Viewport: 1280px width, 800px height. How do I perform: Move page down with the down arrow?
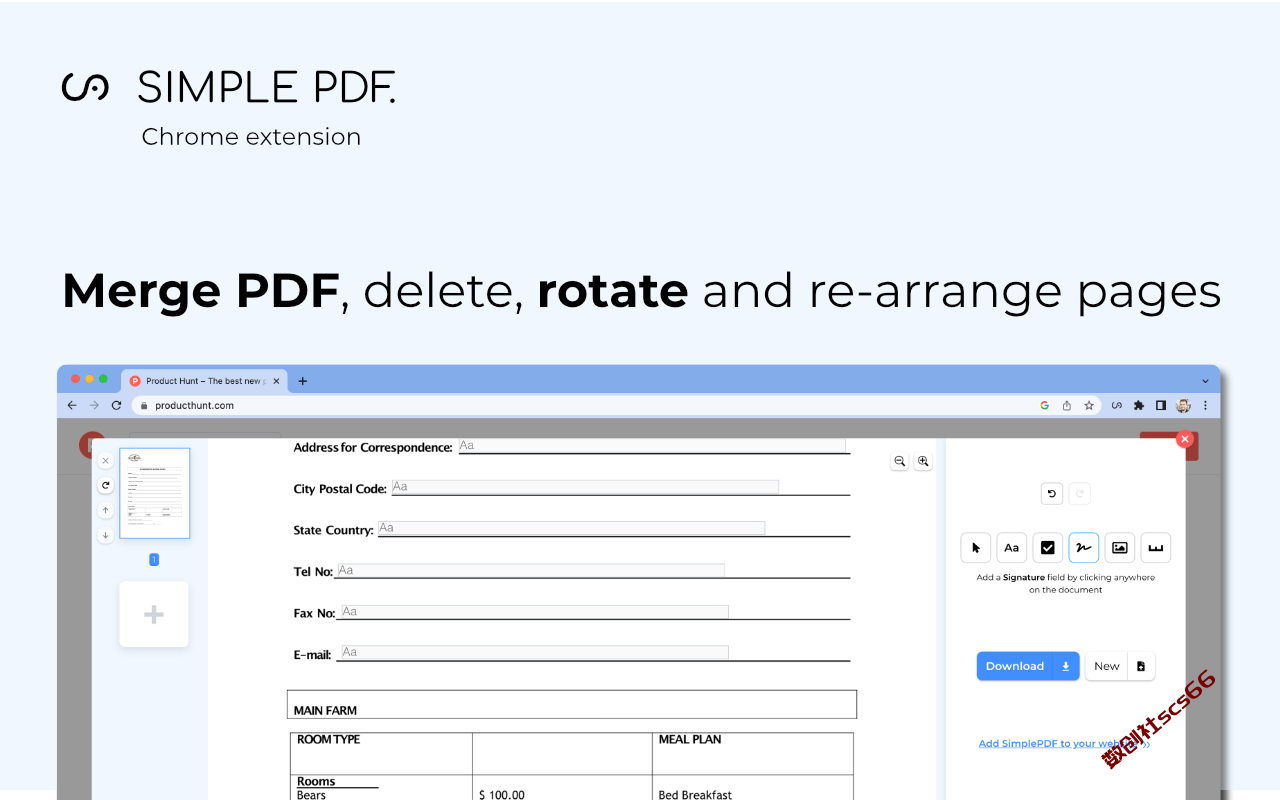click(105, 535)
